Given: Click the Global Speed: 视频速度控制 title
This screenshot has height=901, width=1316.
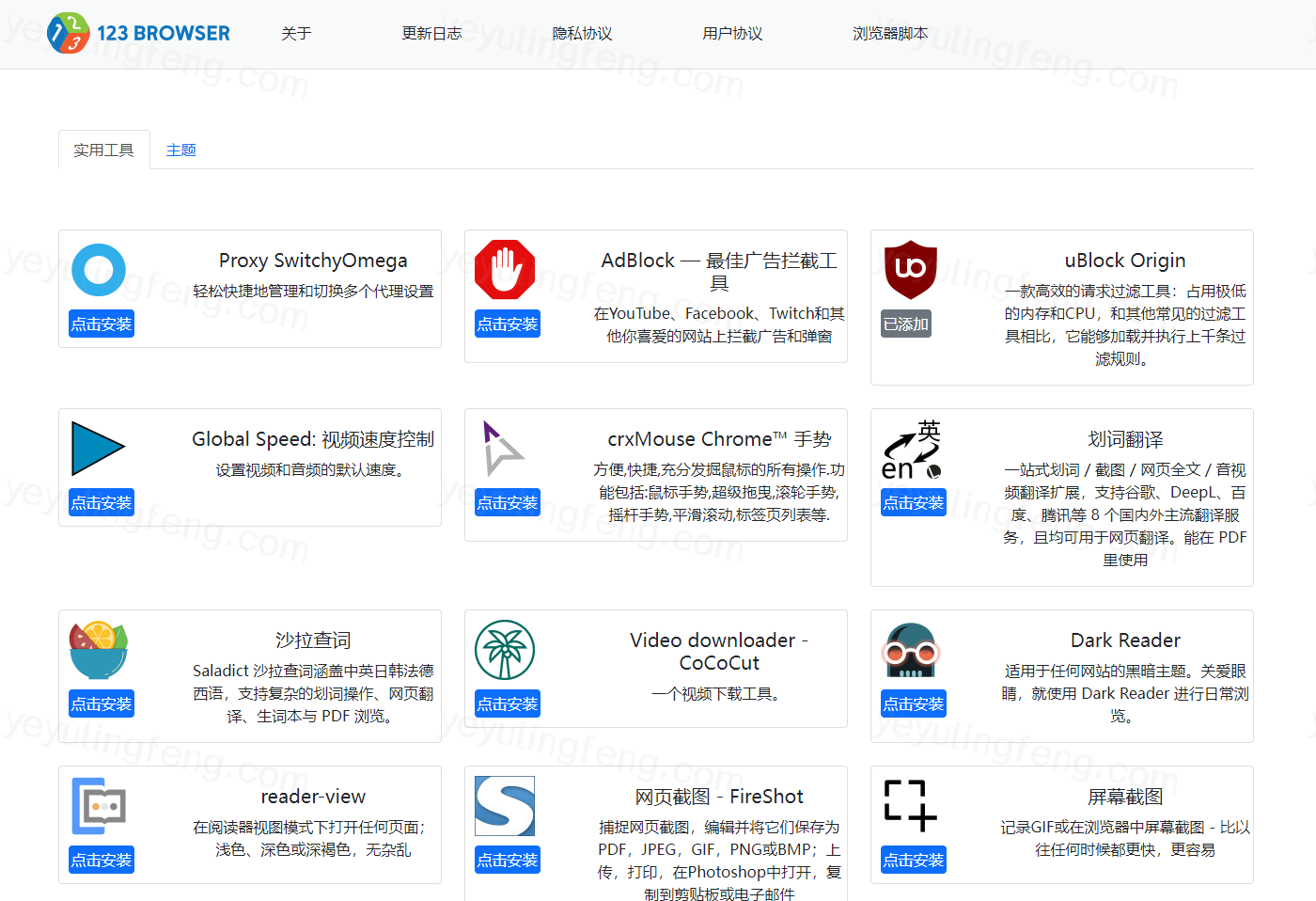Looking at the screenshot, I should [313, 439].
